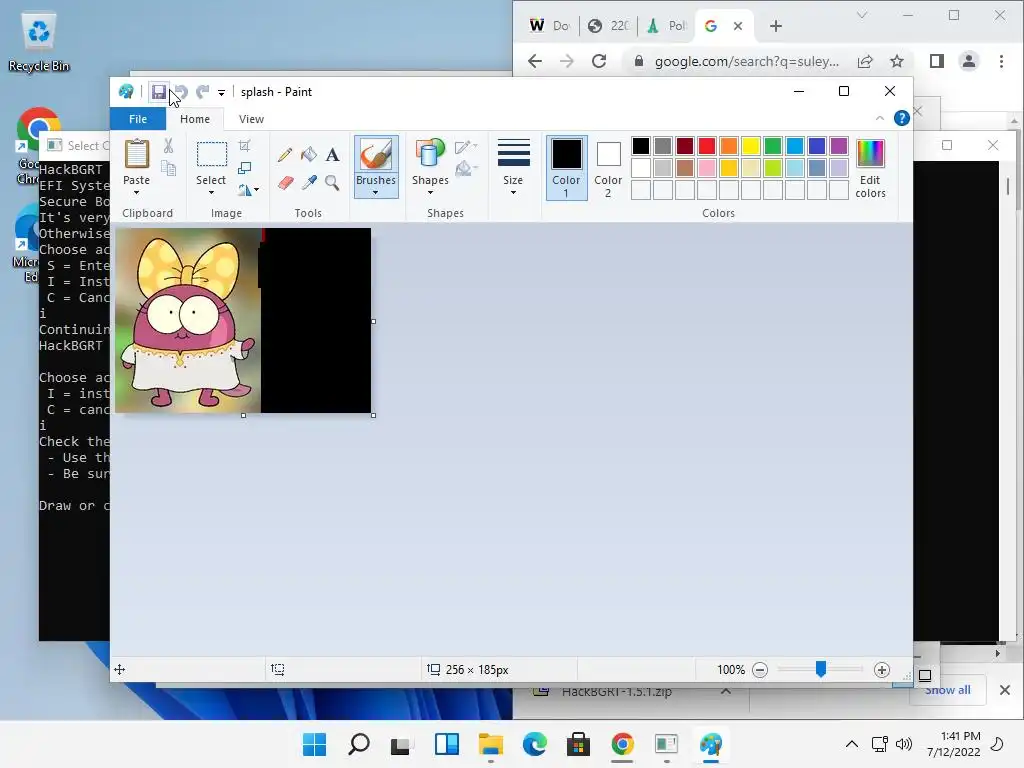
Task: Click the Chrome address bar
Action: tap(747, 61)
